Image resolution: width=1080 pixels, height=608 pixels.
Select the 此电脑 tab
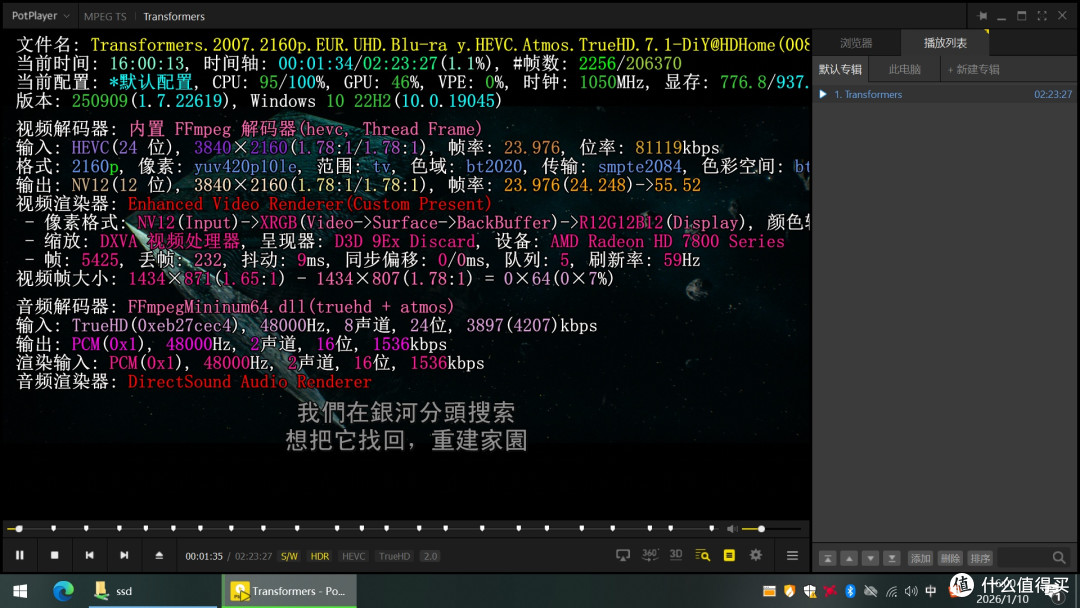[904, 70]
